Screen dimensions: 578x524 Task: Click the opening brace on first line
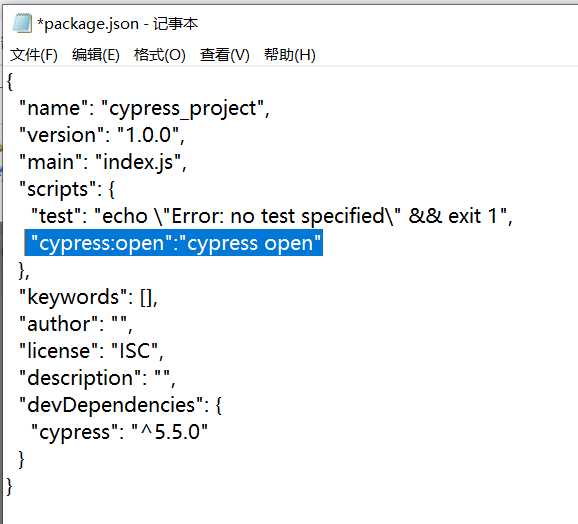coord(10,81)
